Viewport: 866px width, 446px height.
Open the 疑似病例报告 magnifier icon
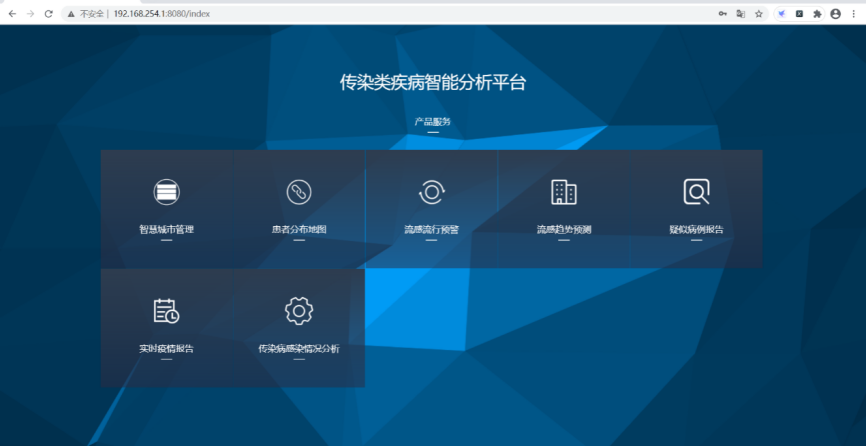(x=696, y=192)
